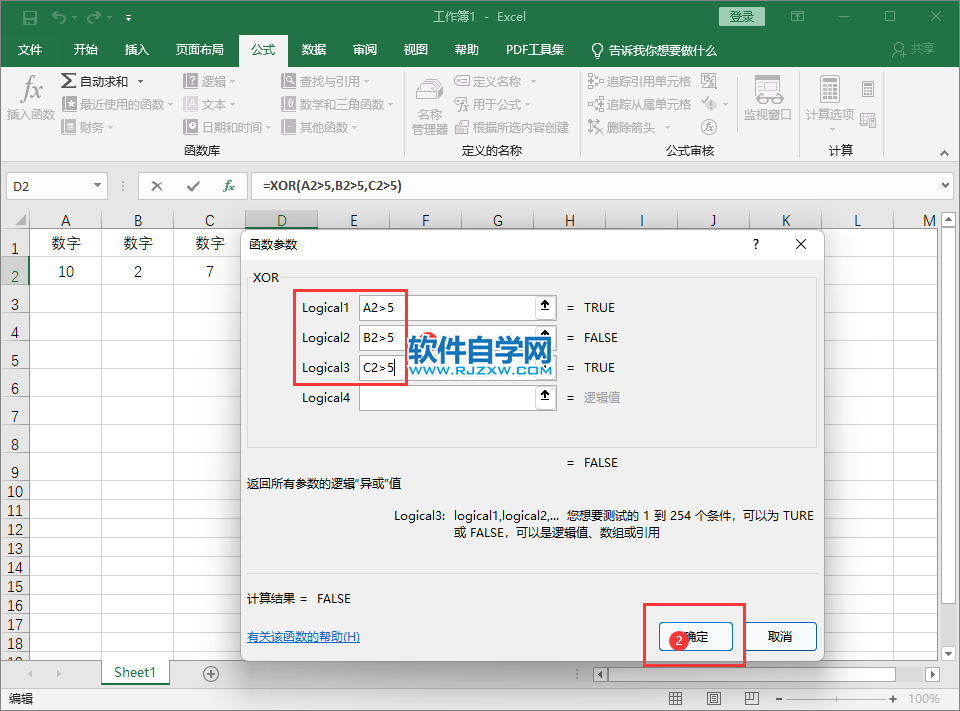Click in Logical4 input field
Screen dimensions: 960x711
tap(447, 397)
